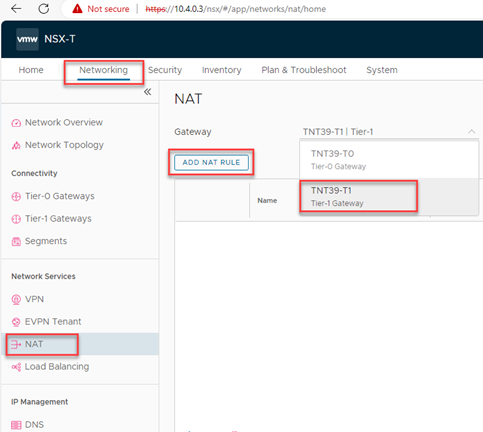483x432 pixels.
Task: Click the VPN icon in sidebar
Action: coord(16,299)
